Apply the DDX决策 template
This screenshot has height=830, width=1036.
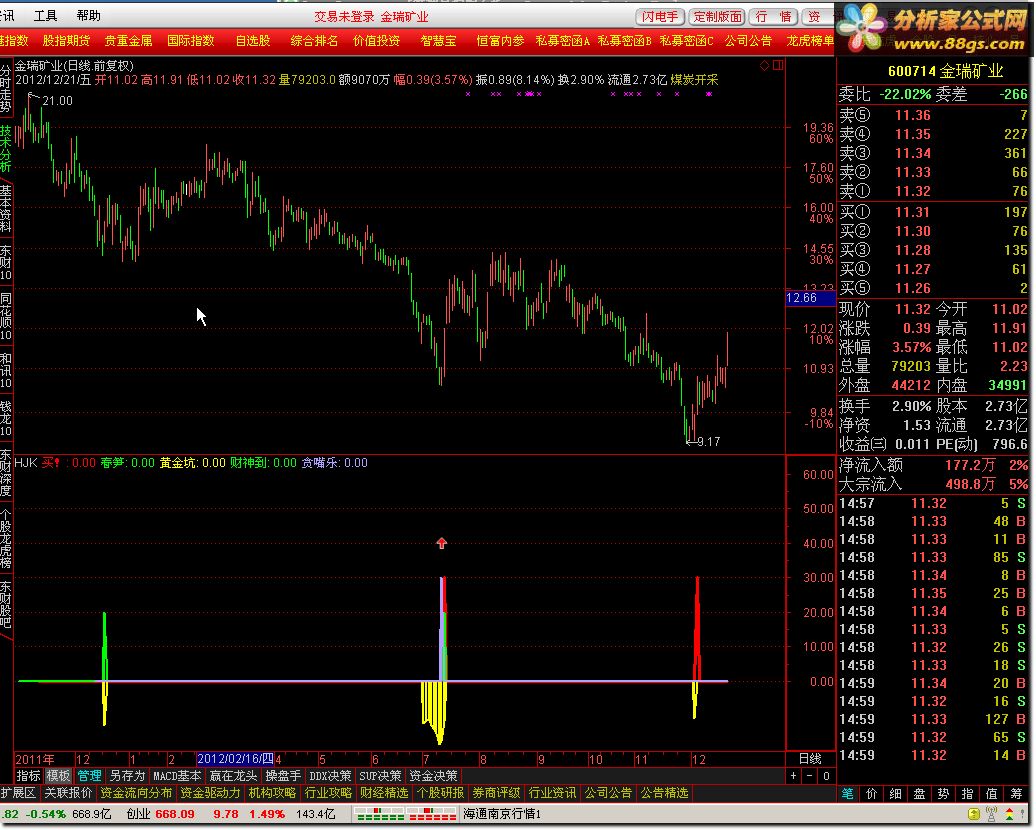pyautogui.click(x=330, y=776)
